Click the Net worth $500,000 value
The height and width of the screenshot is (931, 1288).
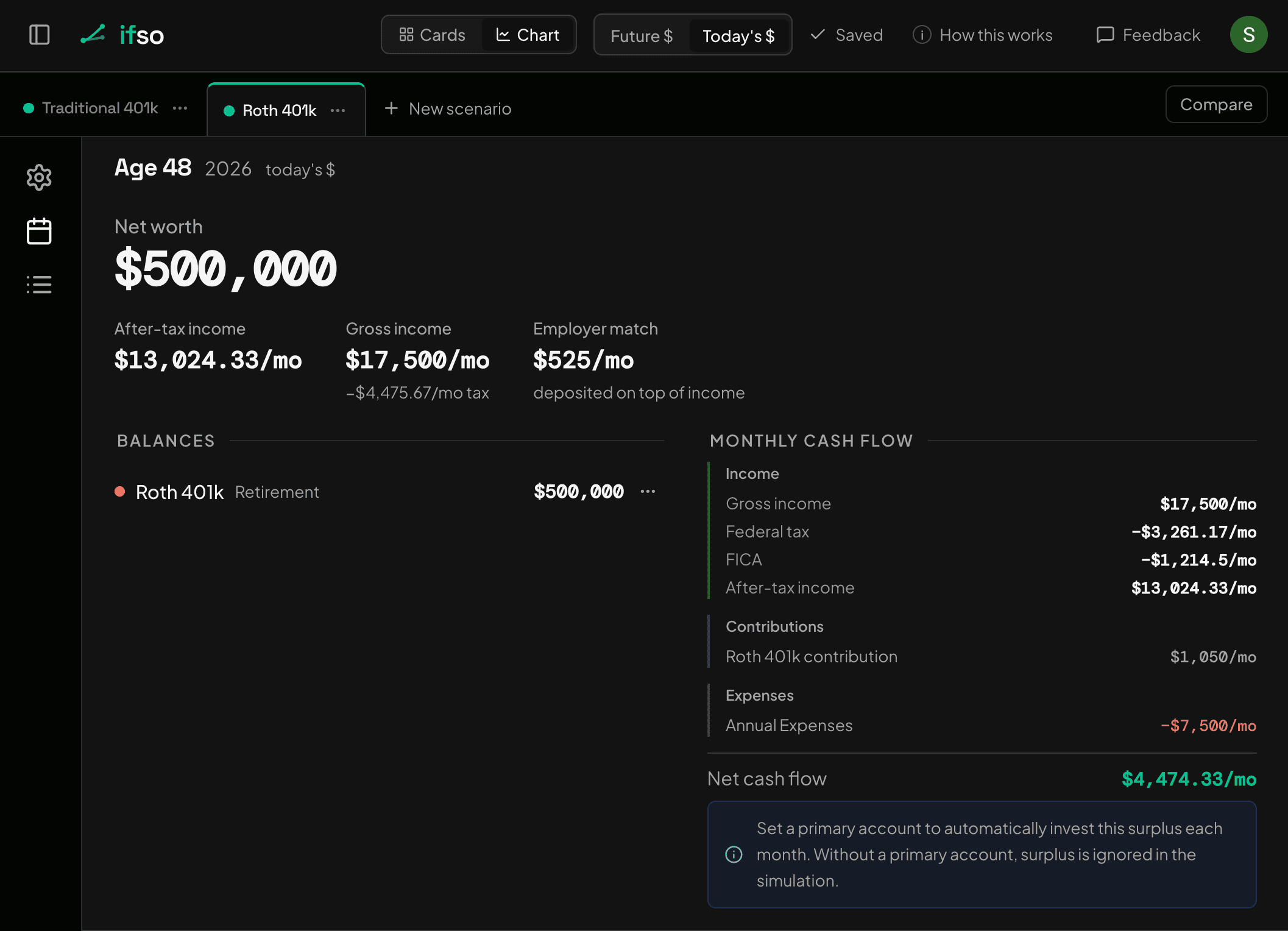225,268
